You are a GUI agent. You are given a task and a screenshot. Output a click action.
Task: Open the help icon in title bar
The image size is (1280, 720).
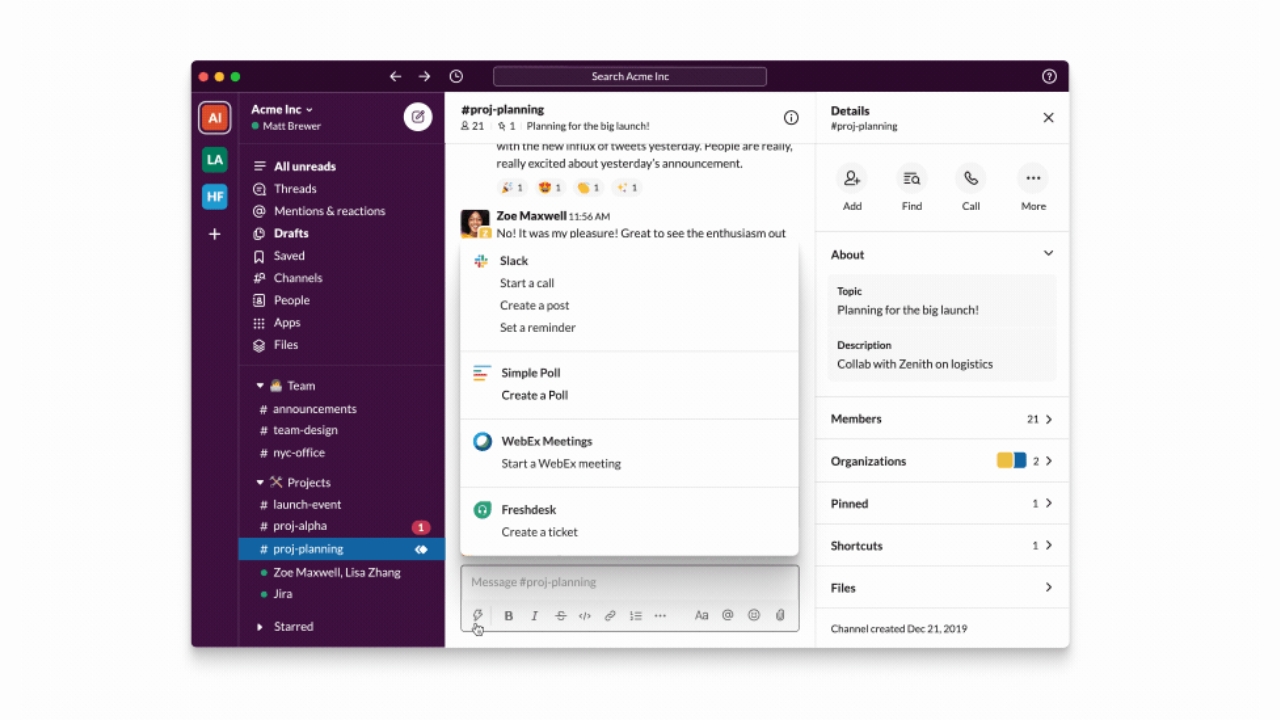tap(1049, 76)
